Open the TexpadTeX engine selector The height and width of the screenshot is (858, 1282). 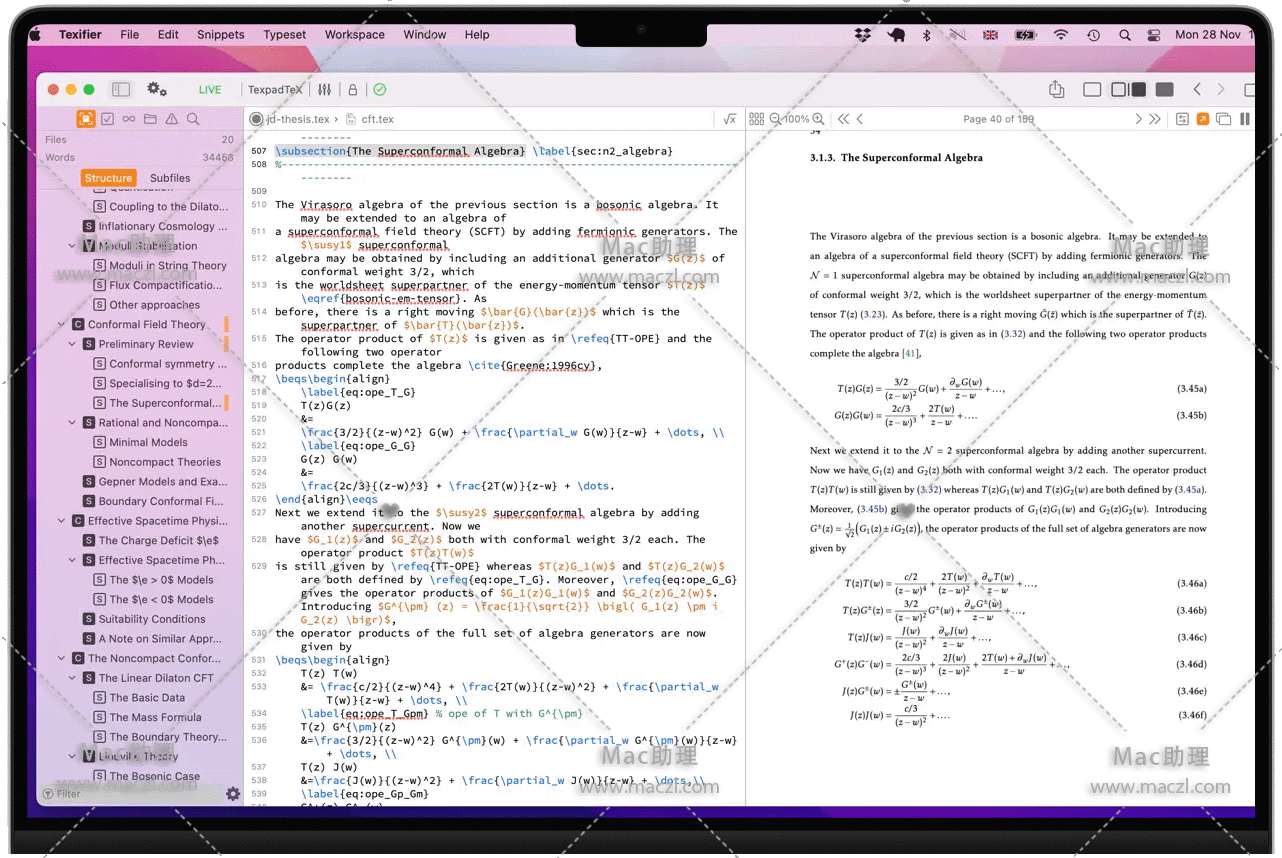click(x=275, y=90)
